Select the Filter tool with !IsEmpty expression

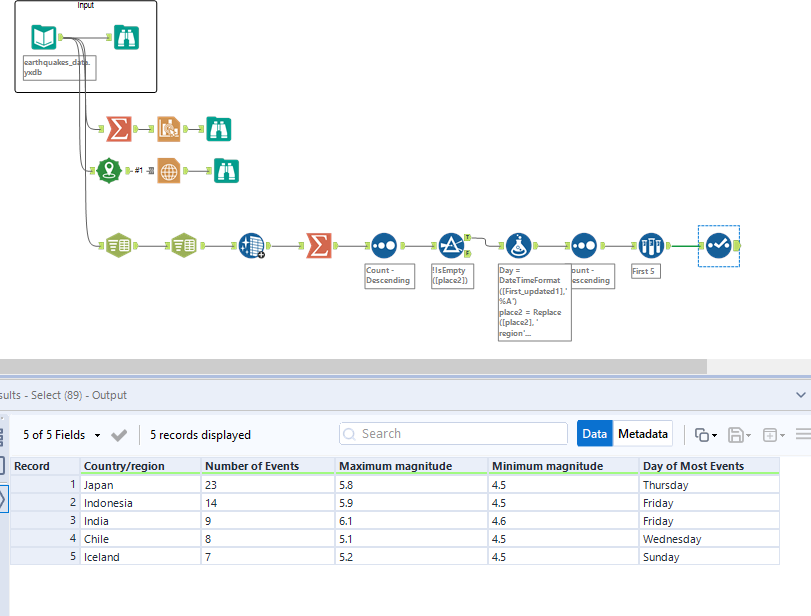point(451,245)
